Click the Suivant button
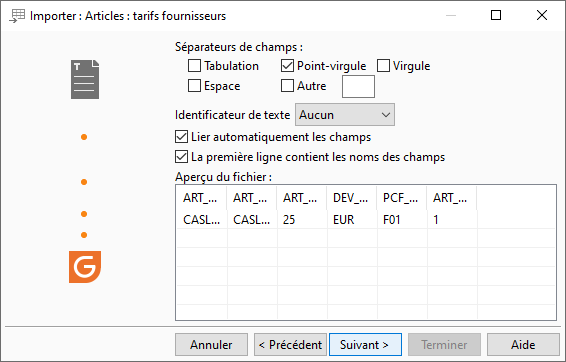 (x=365, y=345)
